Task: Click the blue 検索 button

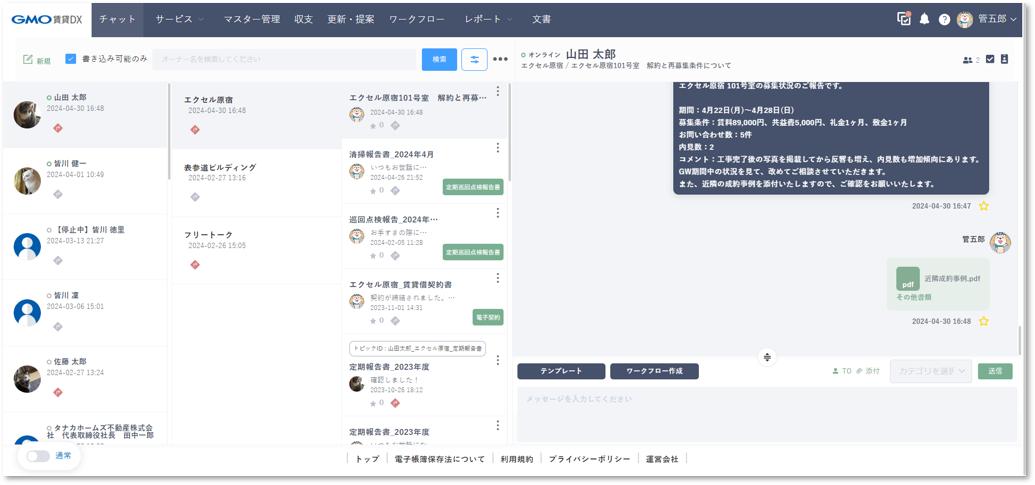Action: pos(440,59)
